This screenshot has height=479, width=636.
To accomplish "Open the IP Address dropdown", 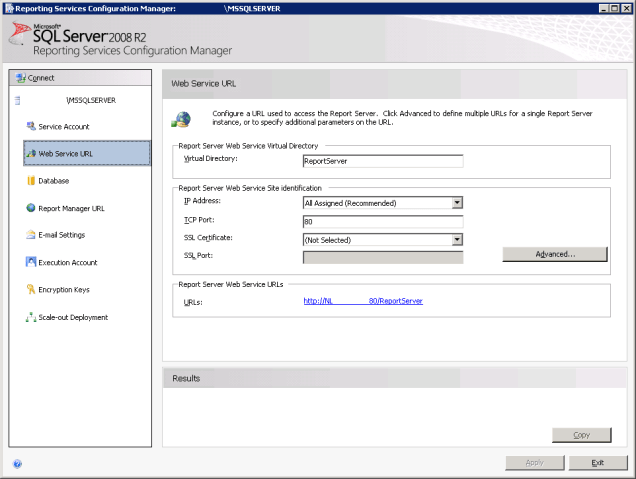I will [456, 202].
